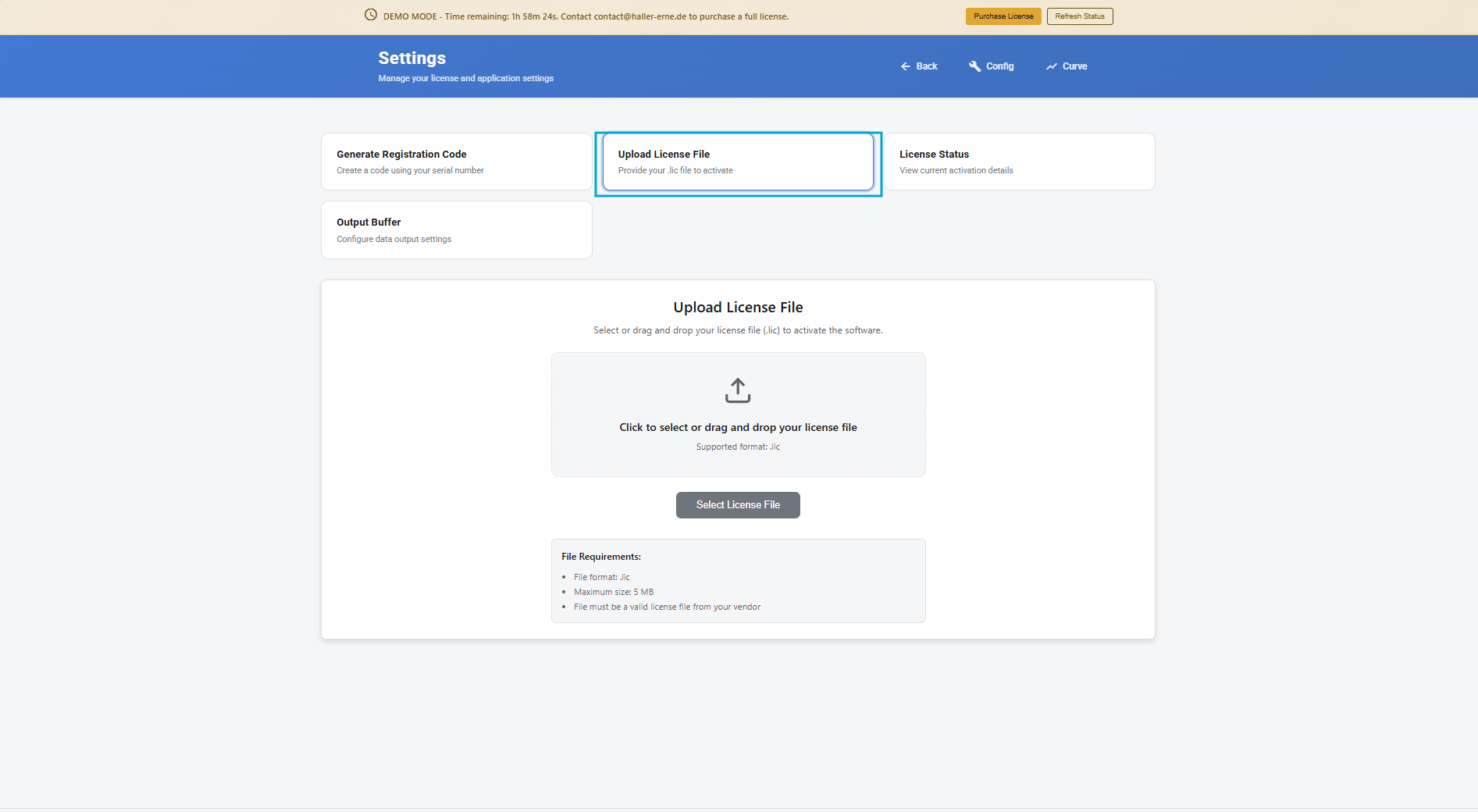
Task: Select the Upload License File tab
Action: click(738, 162)
